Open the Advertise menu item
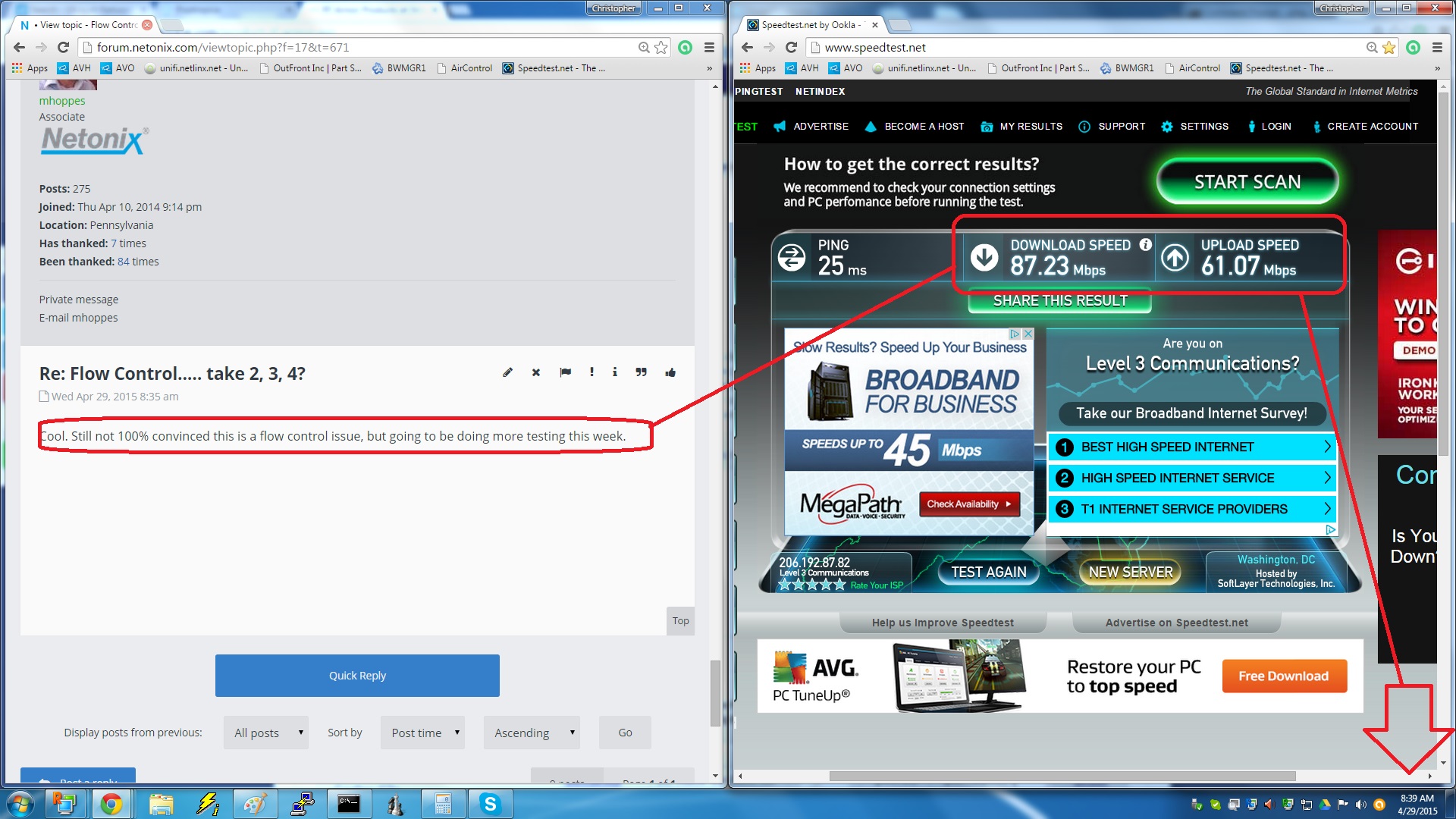The height and width of the screenshot is (819, 1456). 811,127
